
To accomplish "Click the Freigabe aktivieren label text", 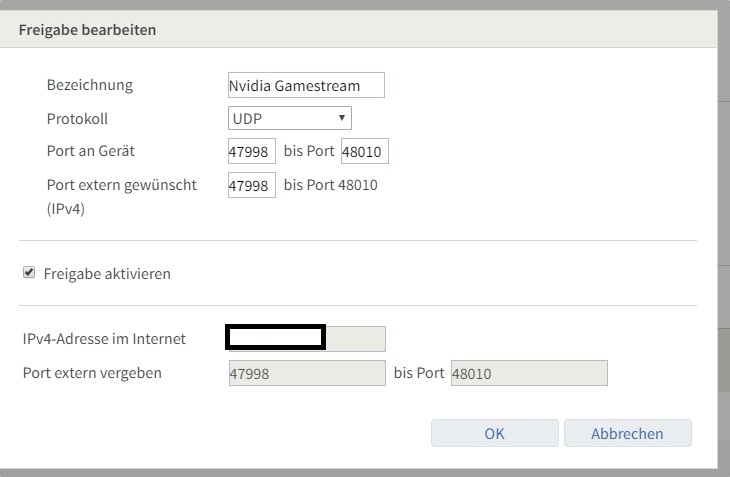I will click(x=107, y=273).
